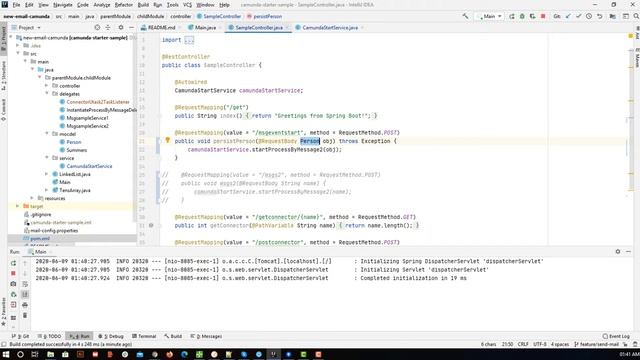Click the Rerun icon in the Run panel

pyautogui.click(x=13, y=263)
